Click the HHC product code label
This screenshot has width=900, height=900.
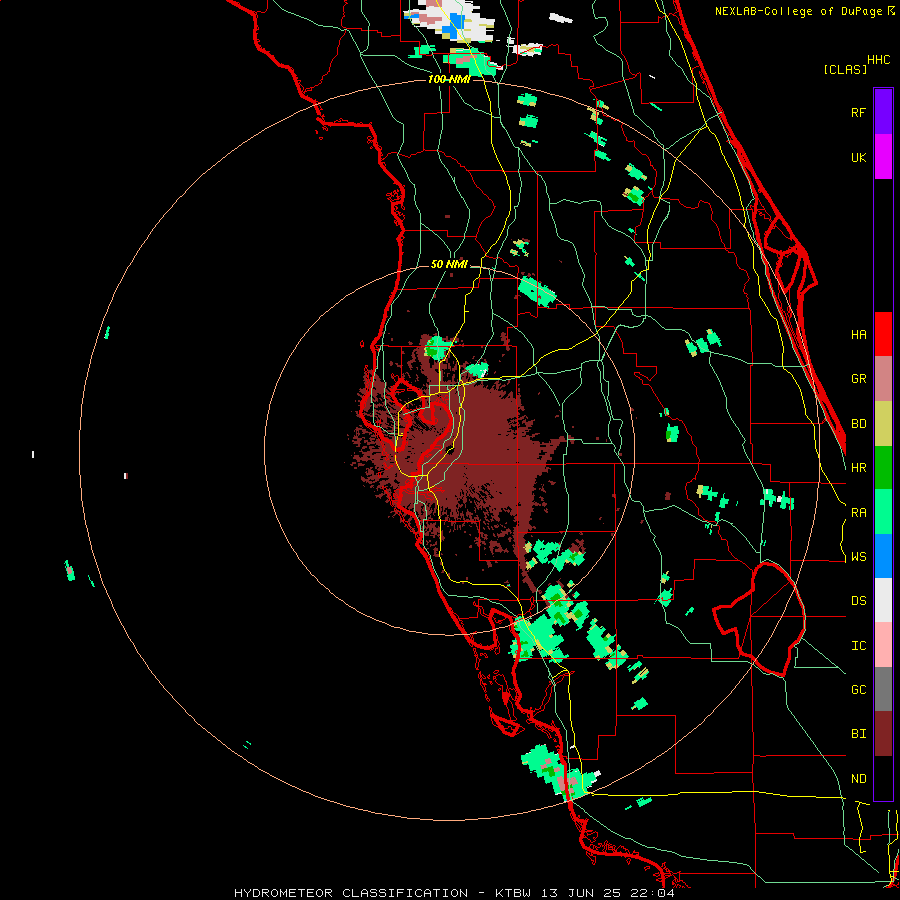coord(878,60)
